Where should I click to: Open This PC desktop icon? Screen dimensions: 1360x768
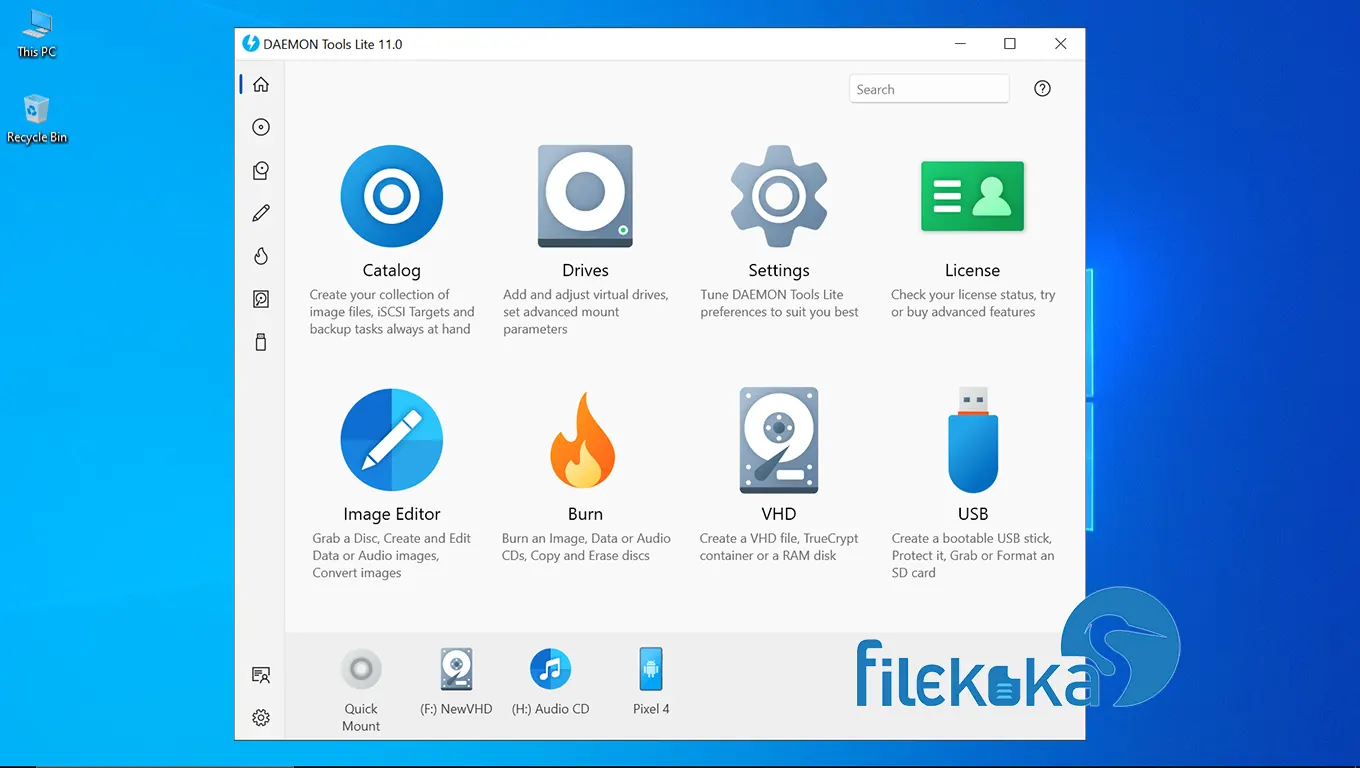tap(37, 33)
